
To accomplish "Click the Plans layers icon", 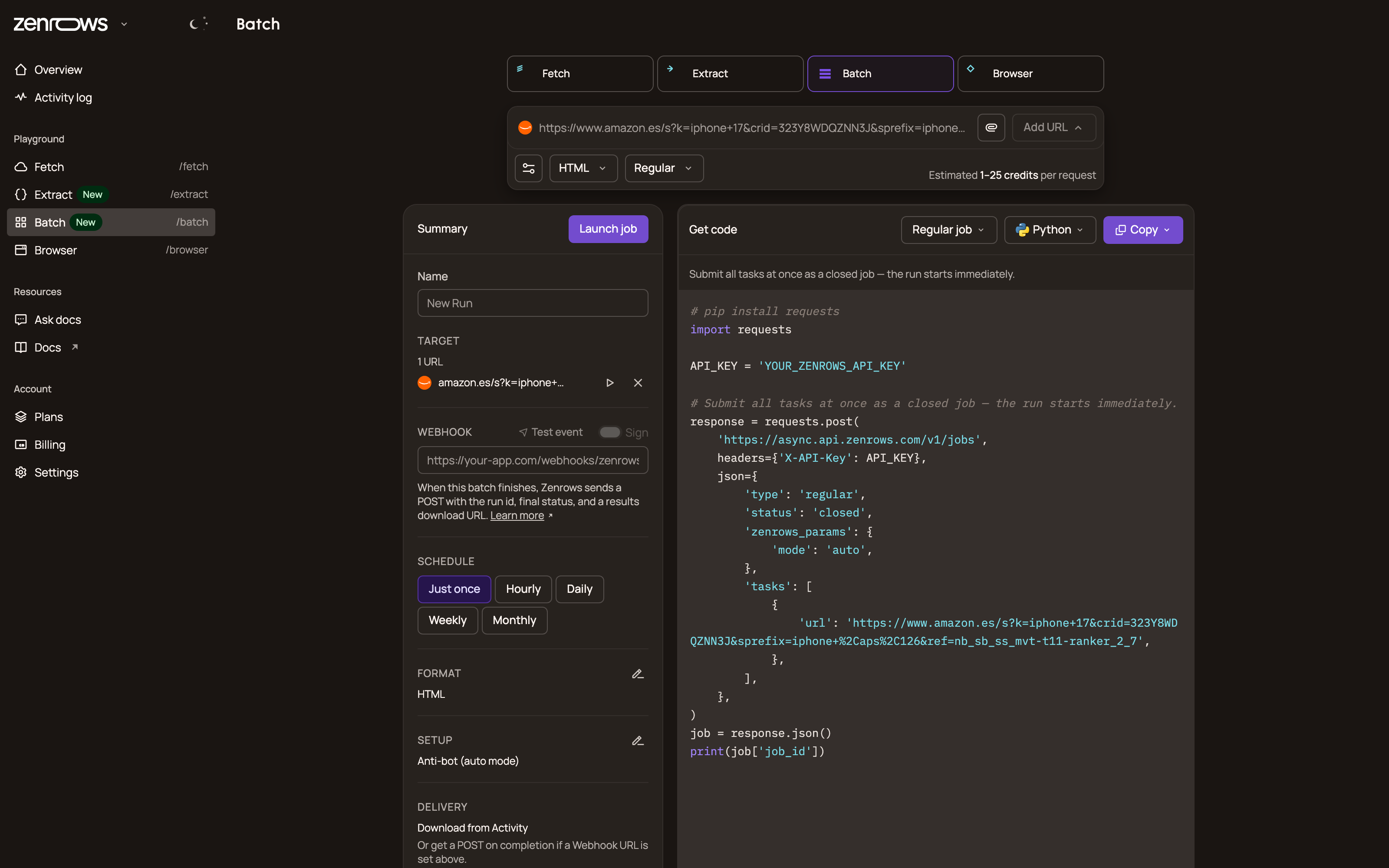I will [21, 417].
